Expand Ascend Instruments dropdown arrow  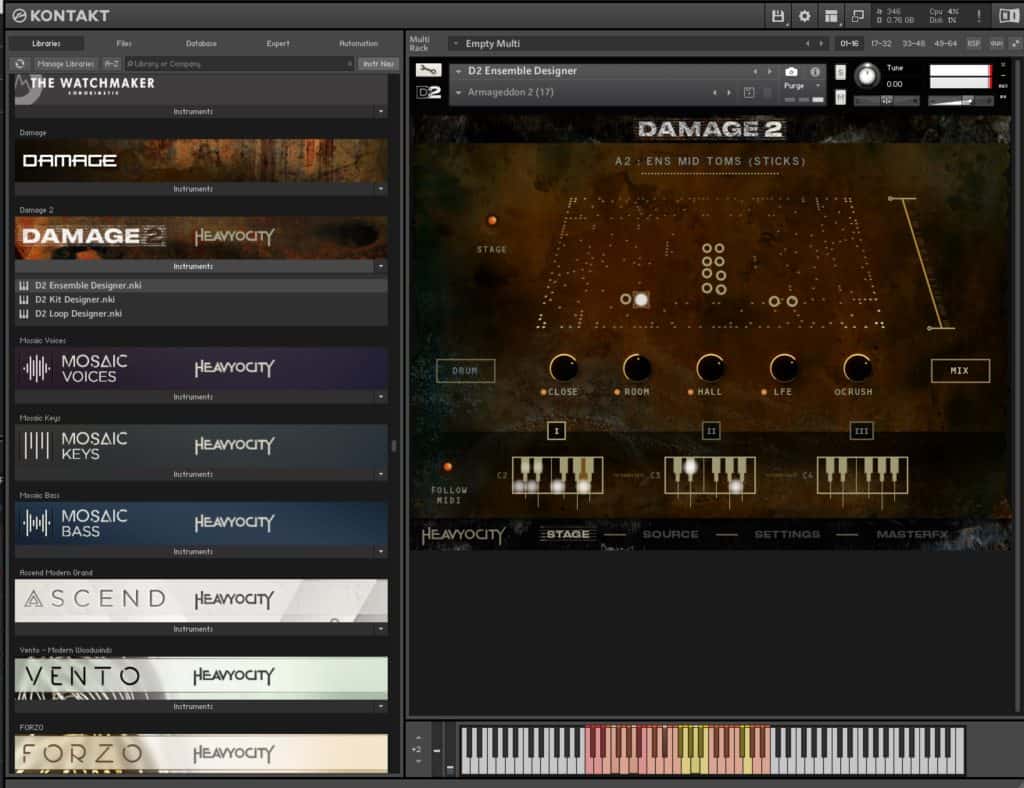tap(381, 629)
